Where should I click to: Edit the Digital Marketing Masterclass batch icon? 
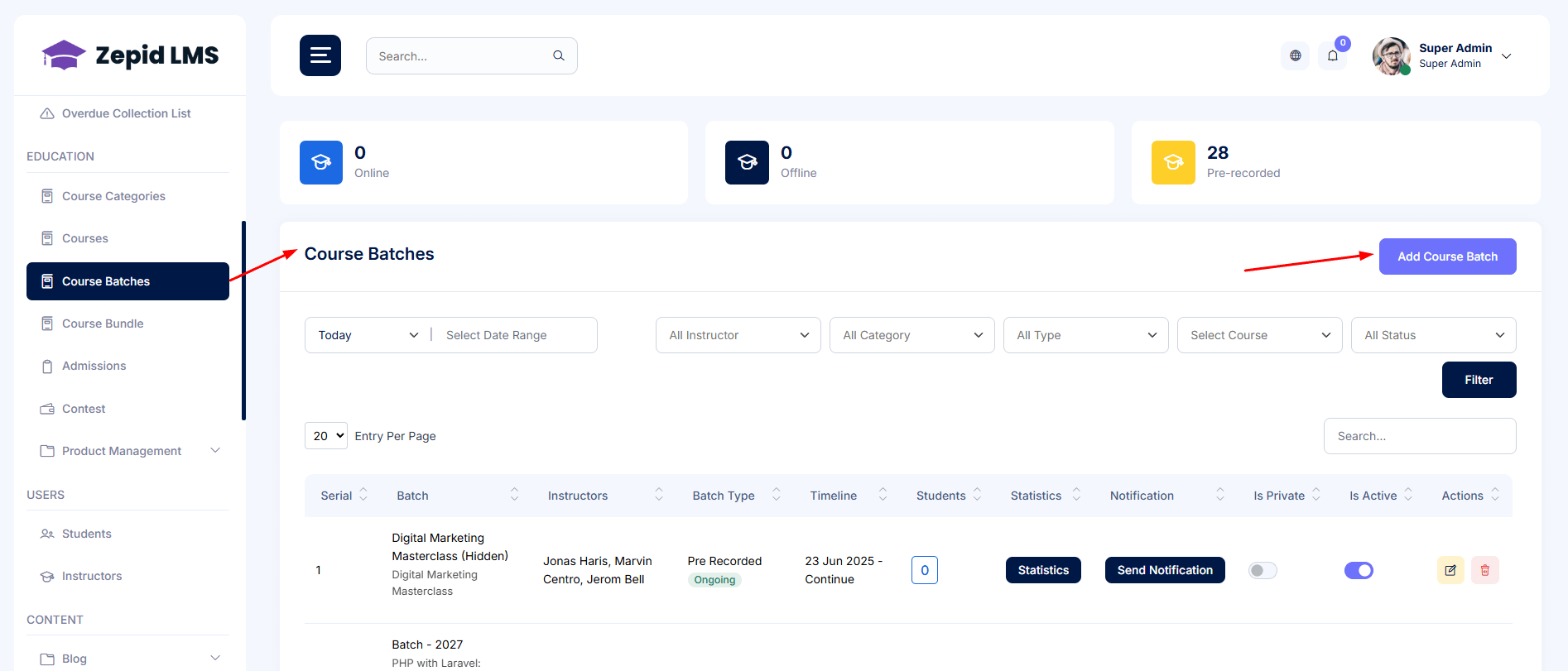point(1450,570)
